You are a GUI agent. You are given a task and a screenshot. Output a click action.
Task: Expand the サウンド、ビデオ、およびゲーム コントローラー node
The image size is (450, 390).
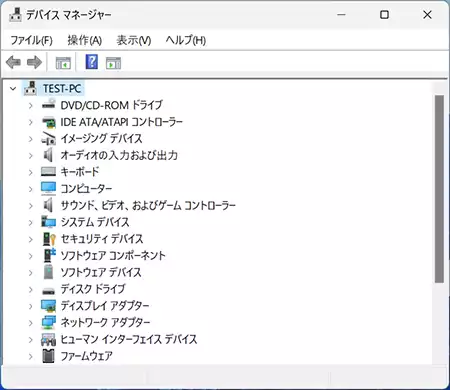point(31,206)
